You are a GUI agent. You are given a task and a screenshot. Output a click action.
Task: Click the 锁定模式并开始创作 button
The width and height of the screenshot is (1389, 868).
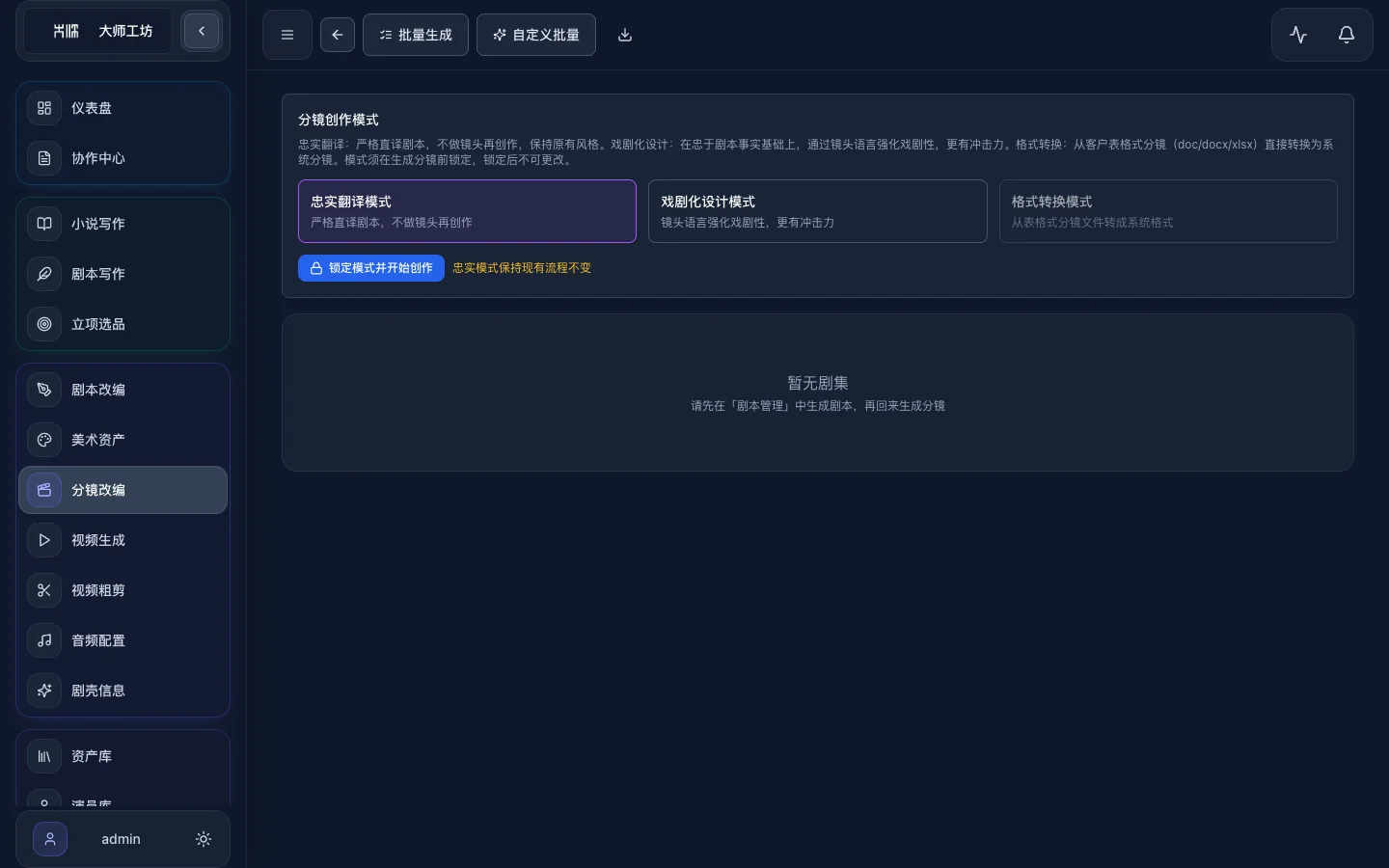(x=371, y=268)
